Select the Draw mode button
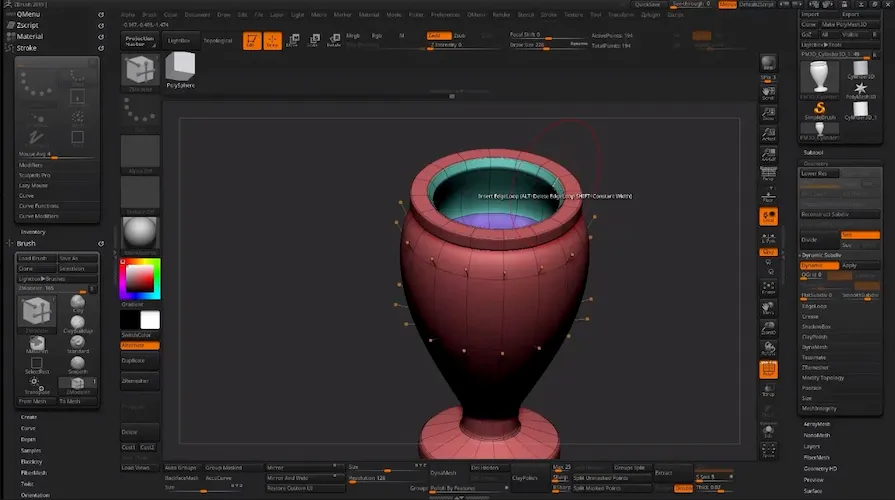This screenshot has height=500, width=895. click(x=270, y=40)
